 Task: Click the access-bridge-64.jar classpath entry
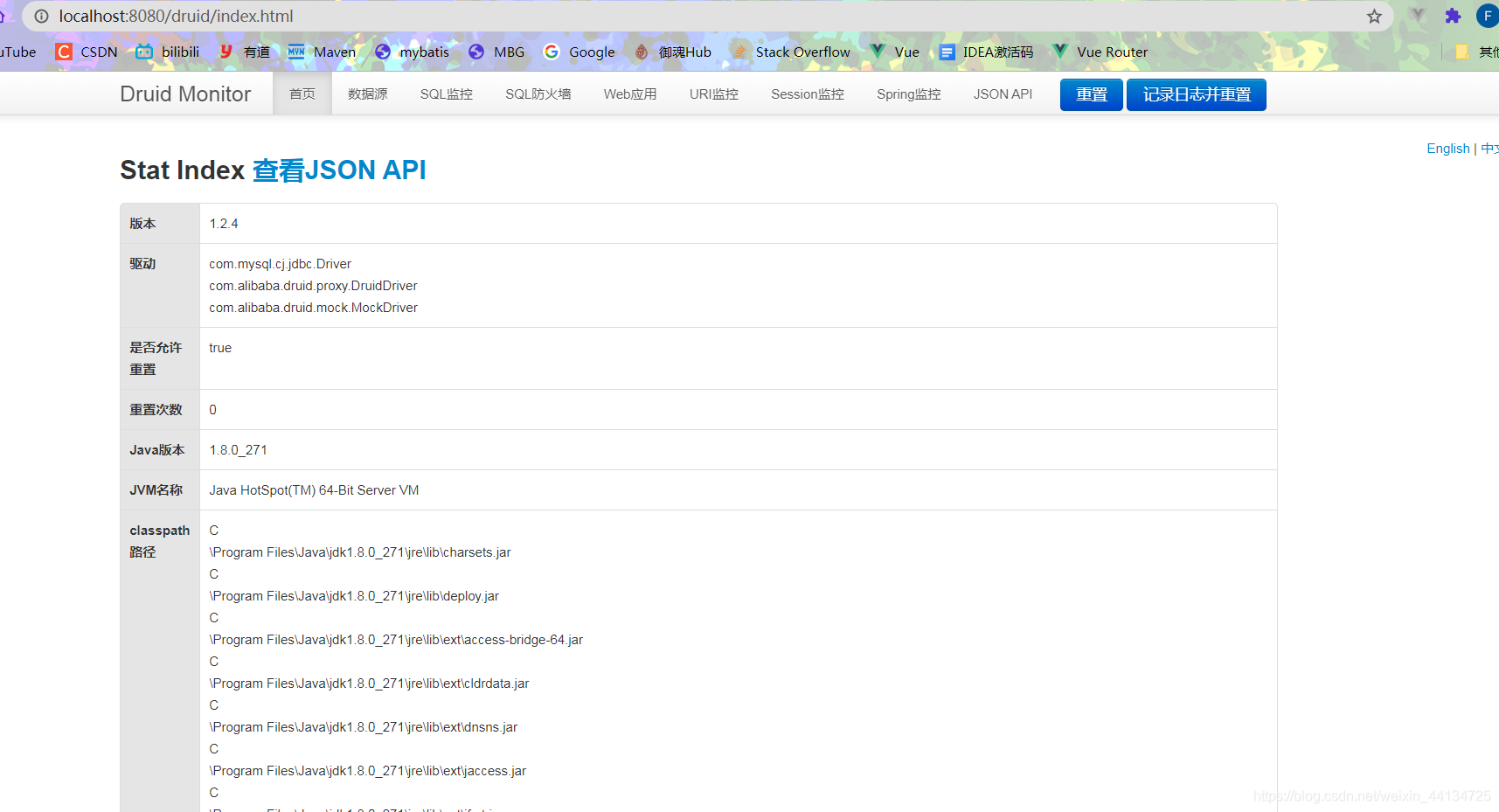pyautogui.click(x=396, y=640)
